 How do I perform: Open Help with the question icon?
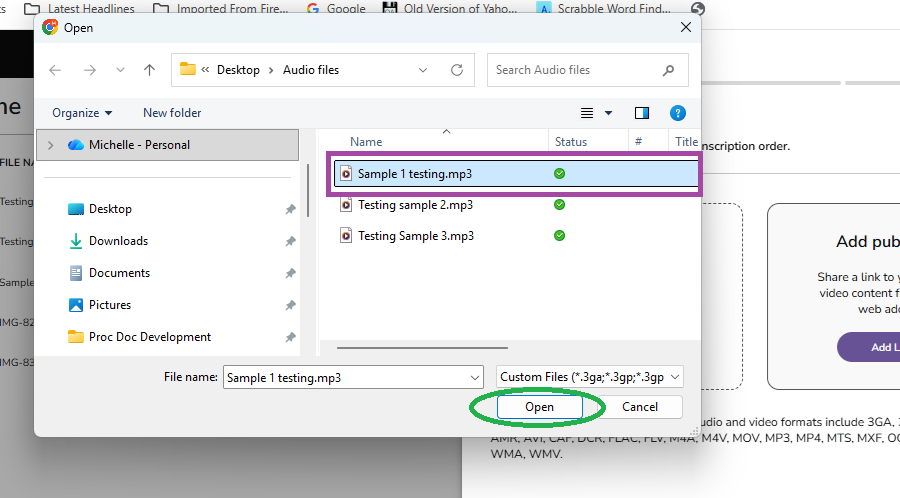tap(678, 113)
